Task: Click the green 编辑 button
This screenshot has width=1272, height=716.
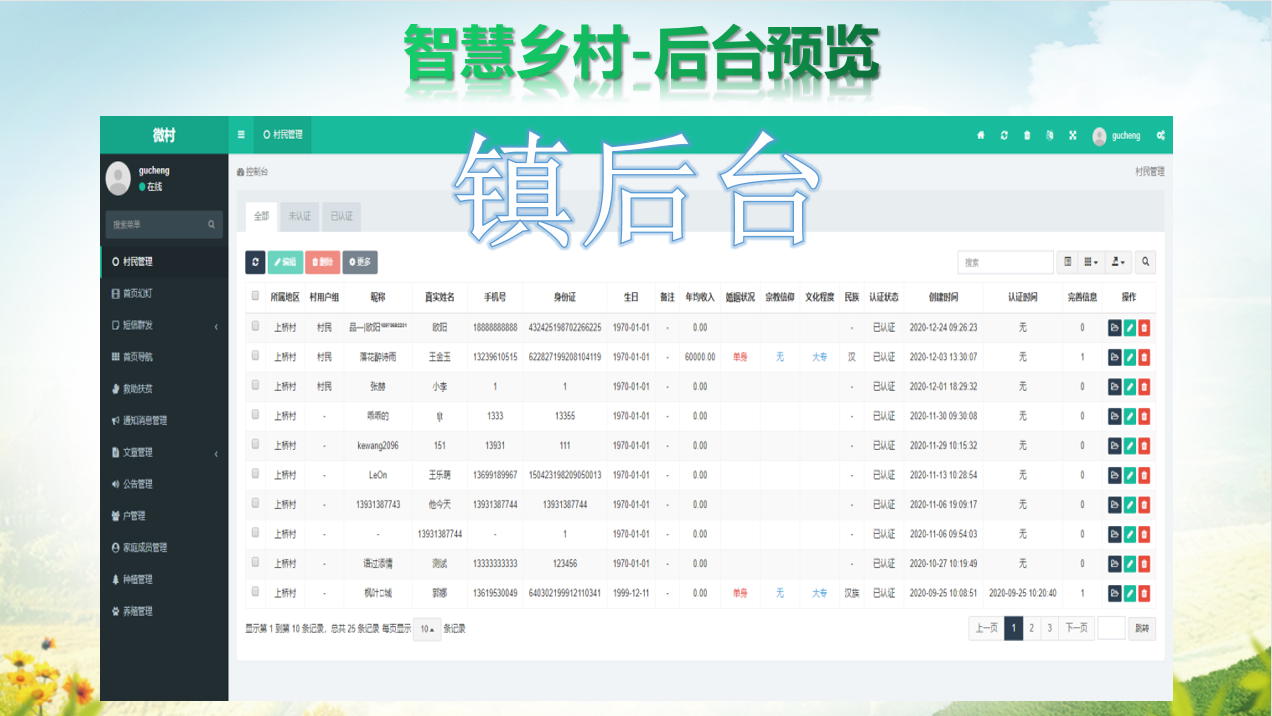Action: (285, 262)
